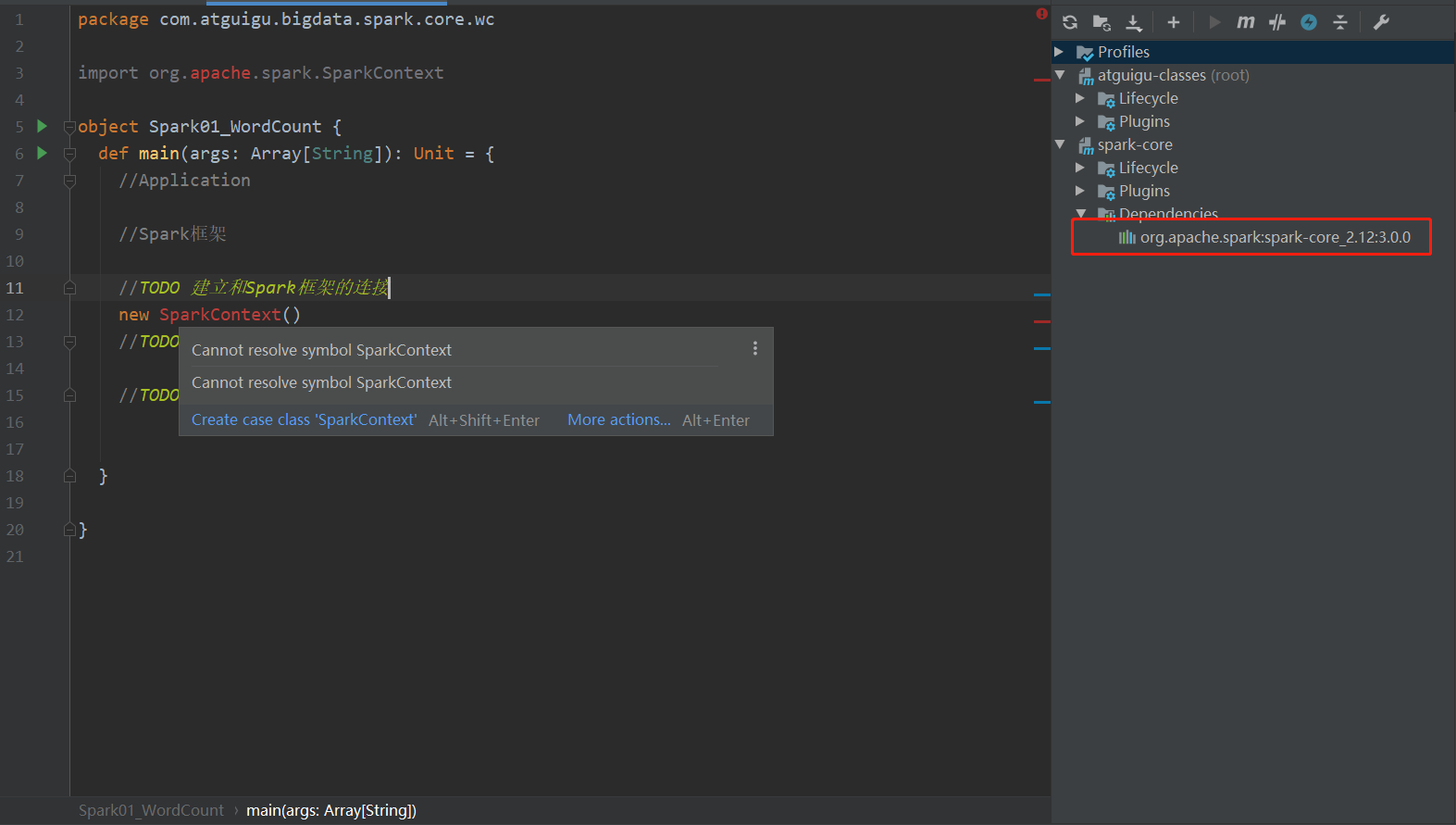Viewport: 1456px width, 825px height.
Task: Click Plugins folder icon under spark-core
Action: [x=1106, y=192]
